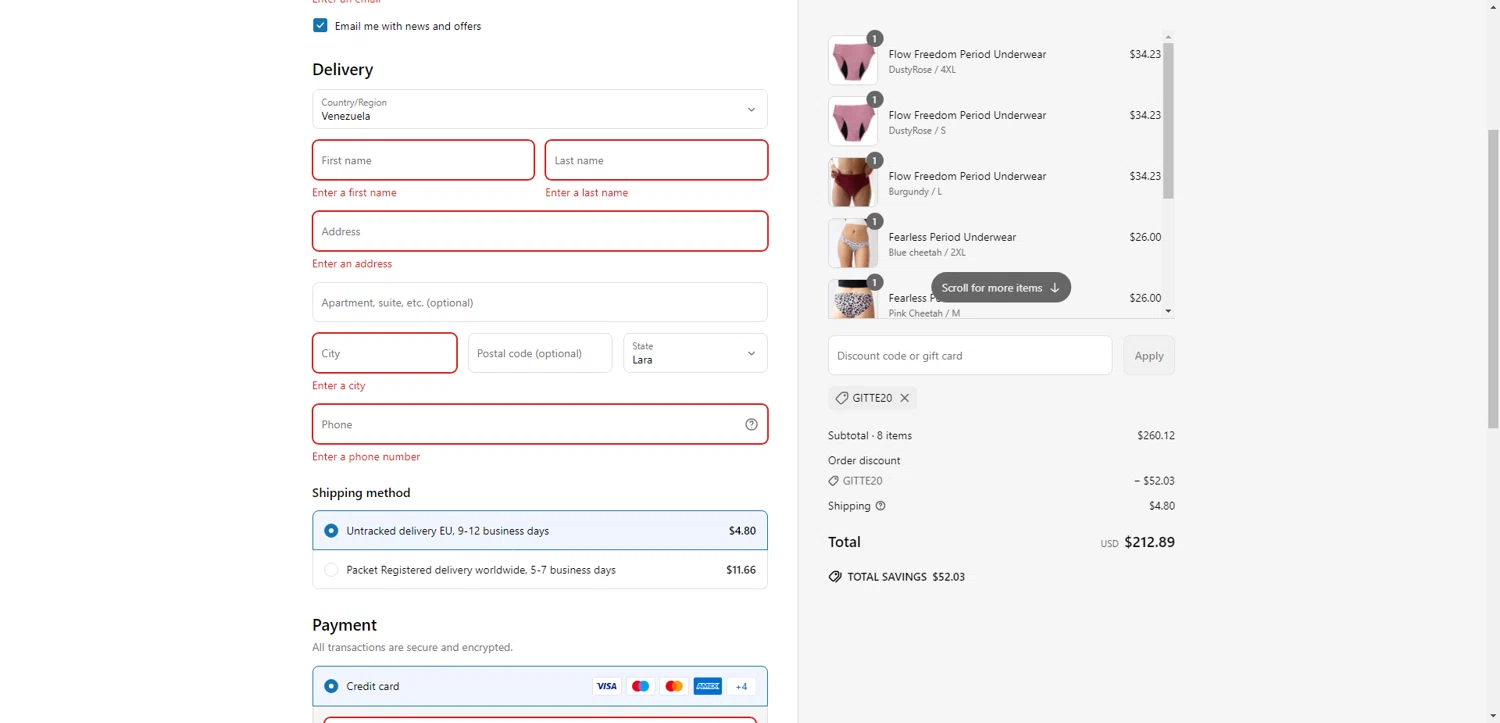The width and height of the screenshot is (1500, 723).
Task: Click the 'Enter a first name' error text
Action: click(354, 193)
